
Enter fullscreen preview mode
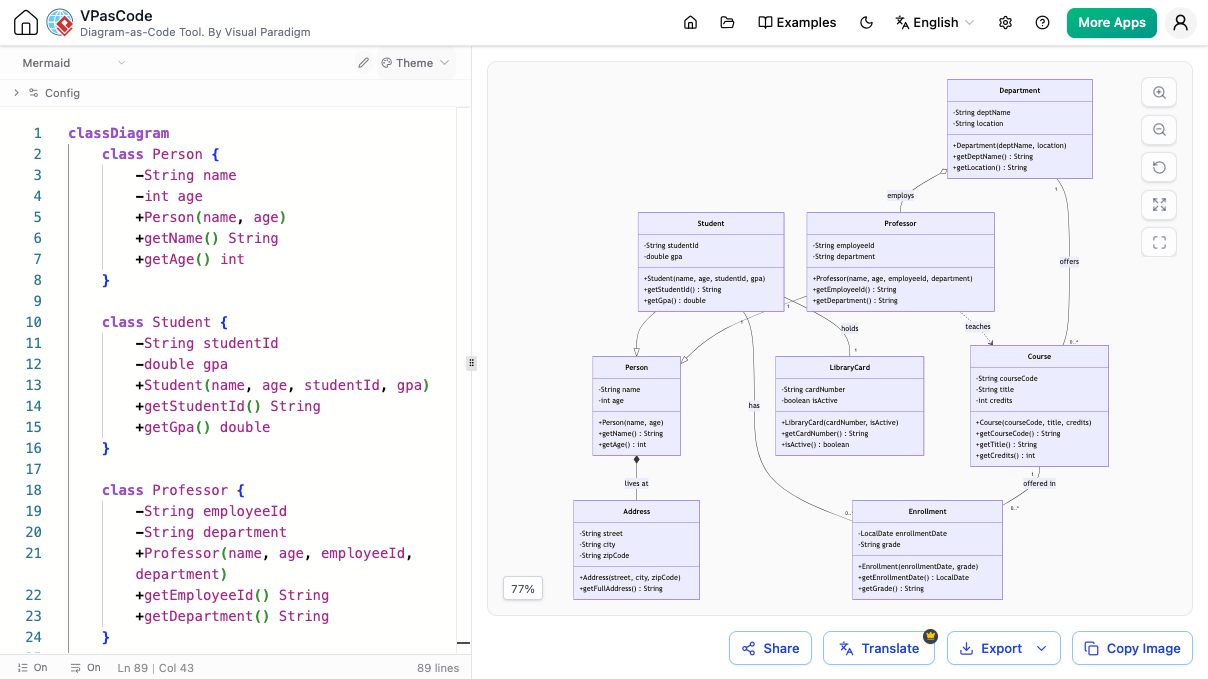(x=1159, y=242)
